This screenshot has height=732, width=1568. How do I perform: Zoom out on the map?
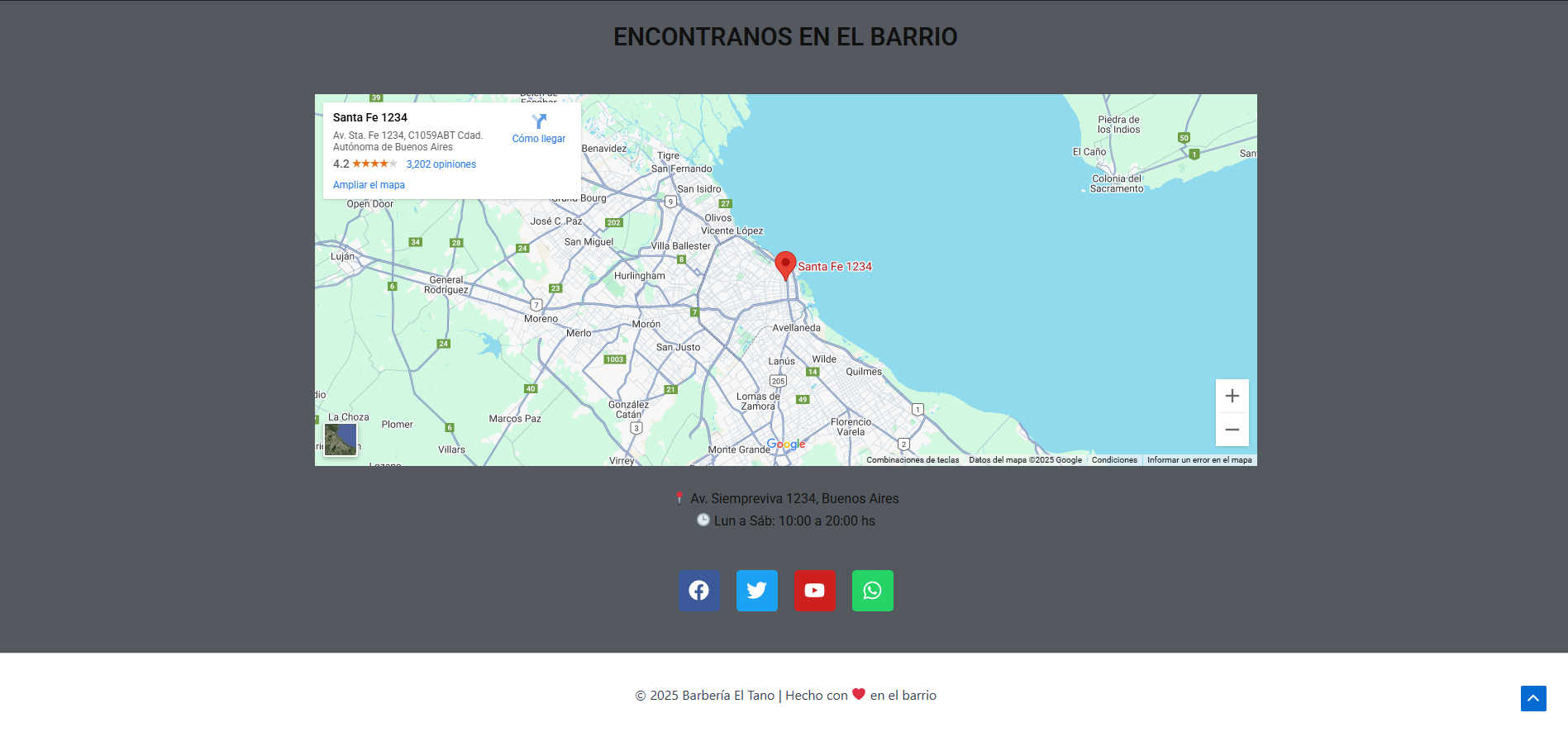coord(1232,430)
